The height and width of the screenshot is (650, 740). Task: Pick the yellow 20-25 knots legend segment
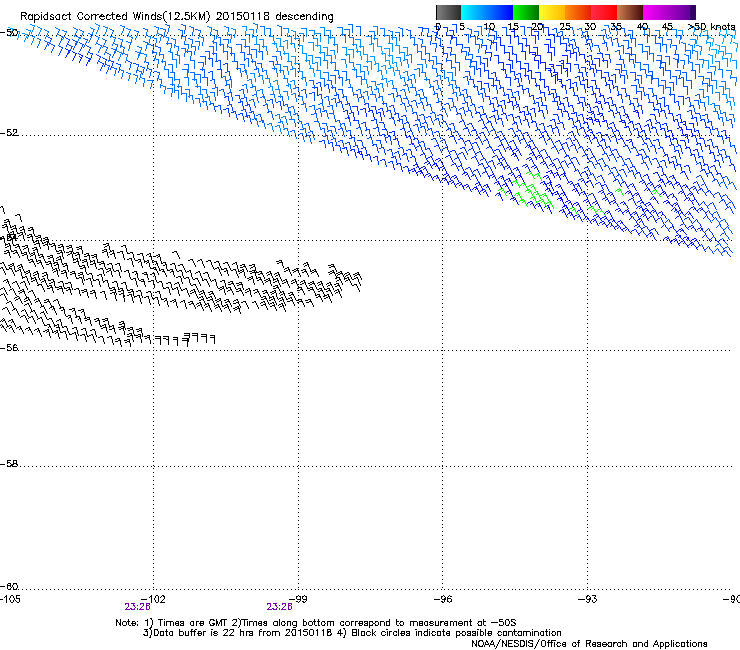point(552,12)
